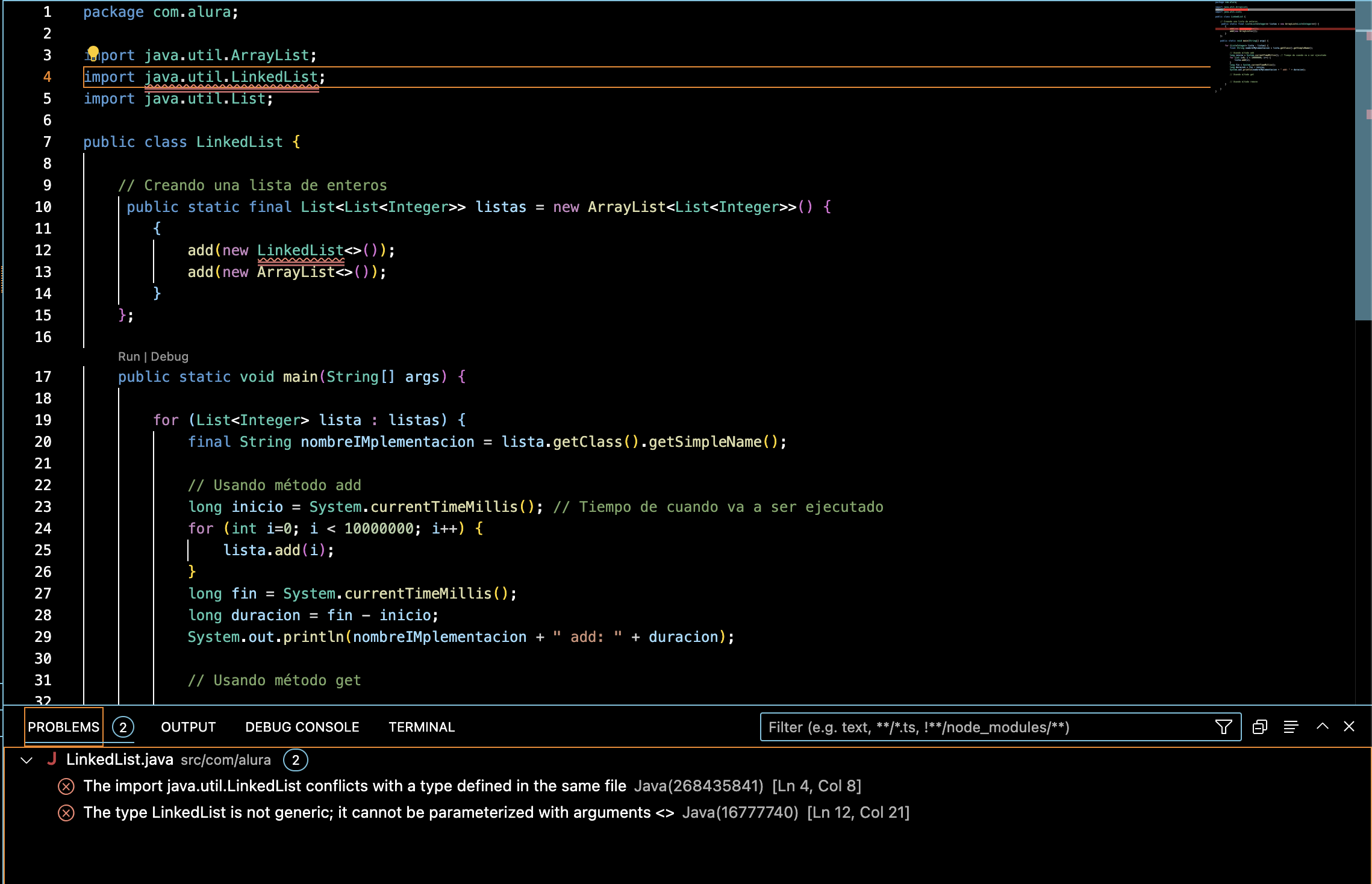
Task: Click the Debug code lens above main
Action: (170, 356)
